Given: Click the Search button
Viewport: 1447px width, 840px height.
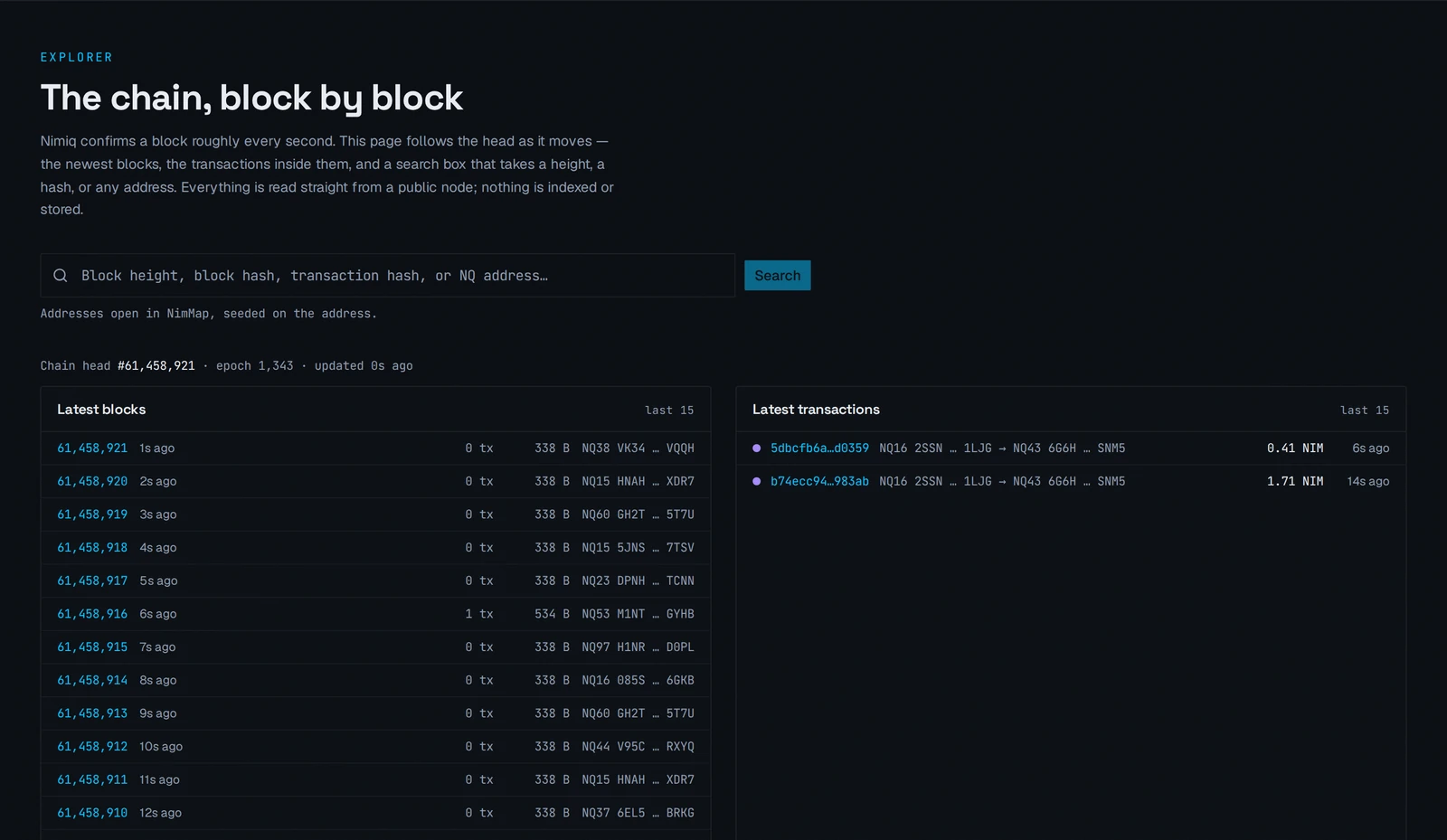Looking at the screenshot, I should [778, 276].
